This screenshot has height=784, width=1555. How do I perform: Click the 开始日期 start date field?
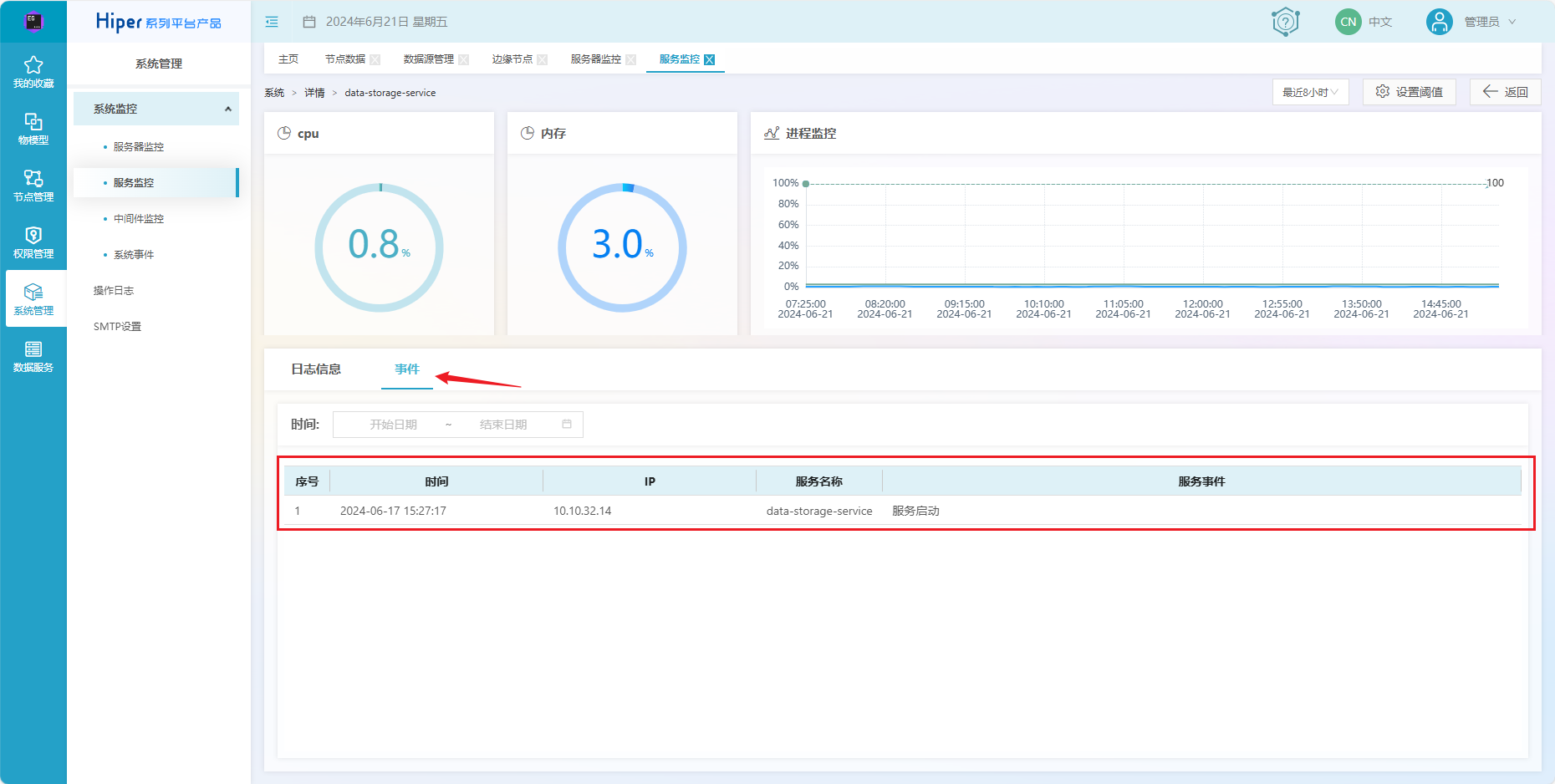(394, 425)
